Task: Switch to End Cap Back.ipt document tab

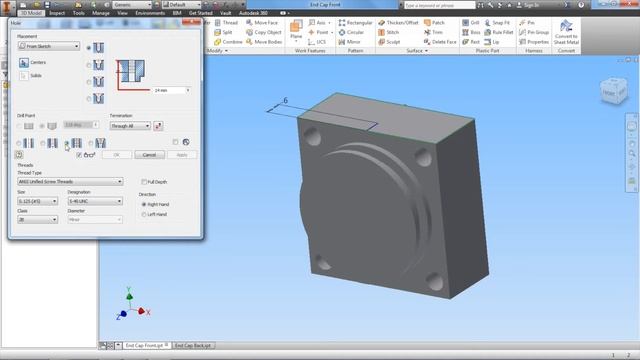Action: [x=193, y=346]
